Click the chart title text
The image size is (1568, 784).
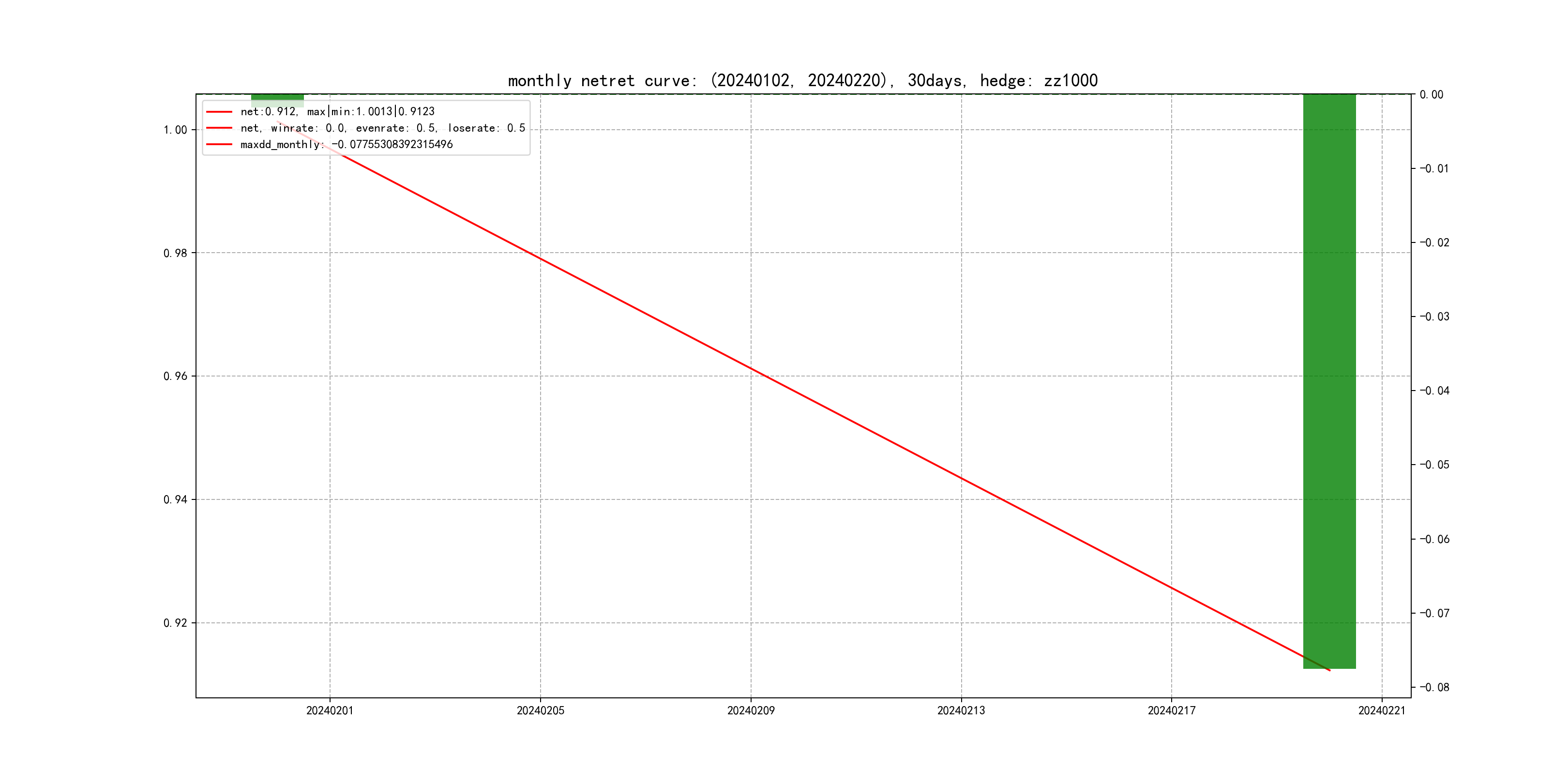802,80
